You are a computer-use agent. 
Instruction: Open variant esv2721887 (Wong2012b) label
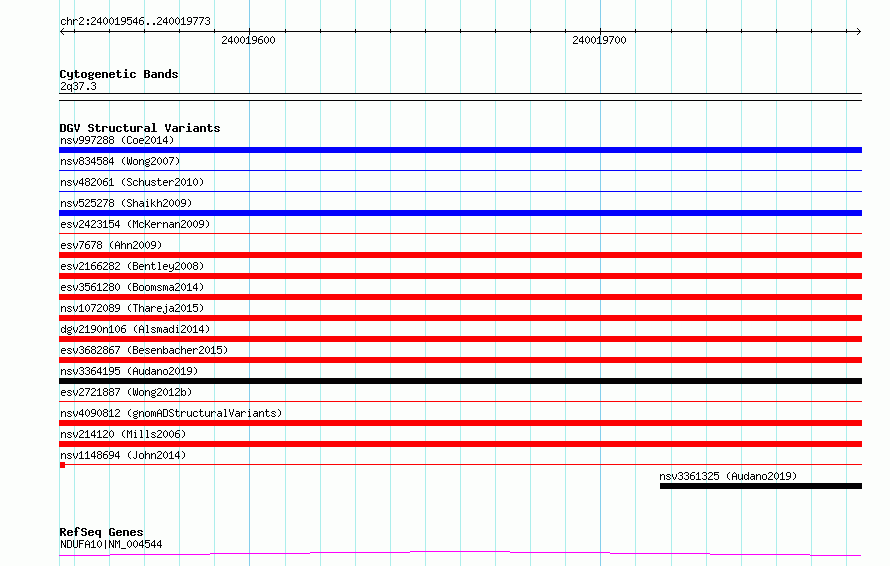click(x=126, y=392)
